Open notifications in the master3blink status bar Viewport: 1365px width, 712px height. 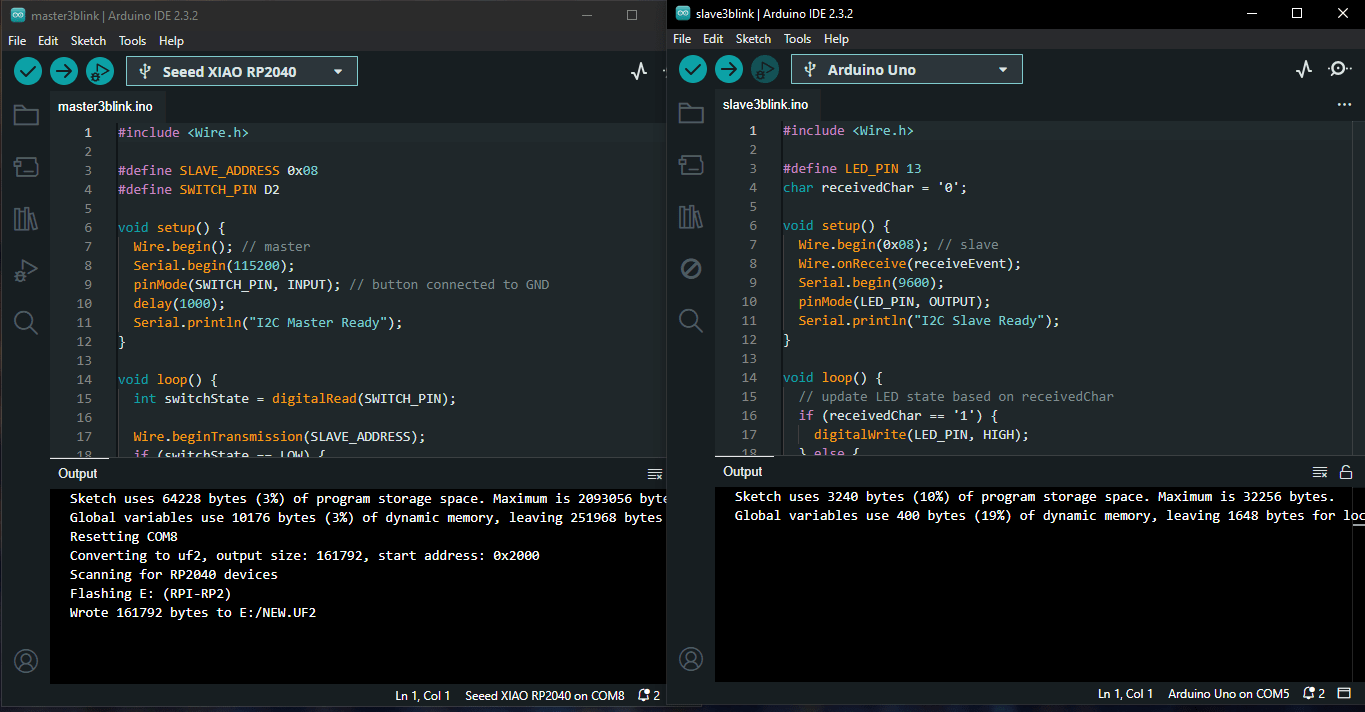pyautogui.click(x=648, y=695)
